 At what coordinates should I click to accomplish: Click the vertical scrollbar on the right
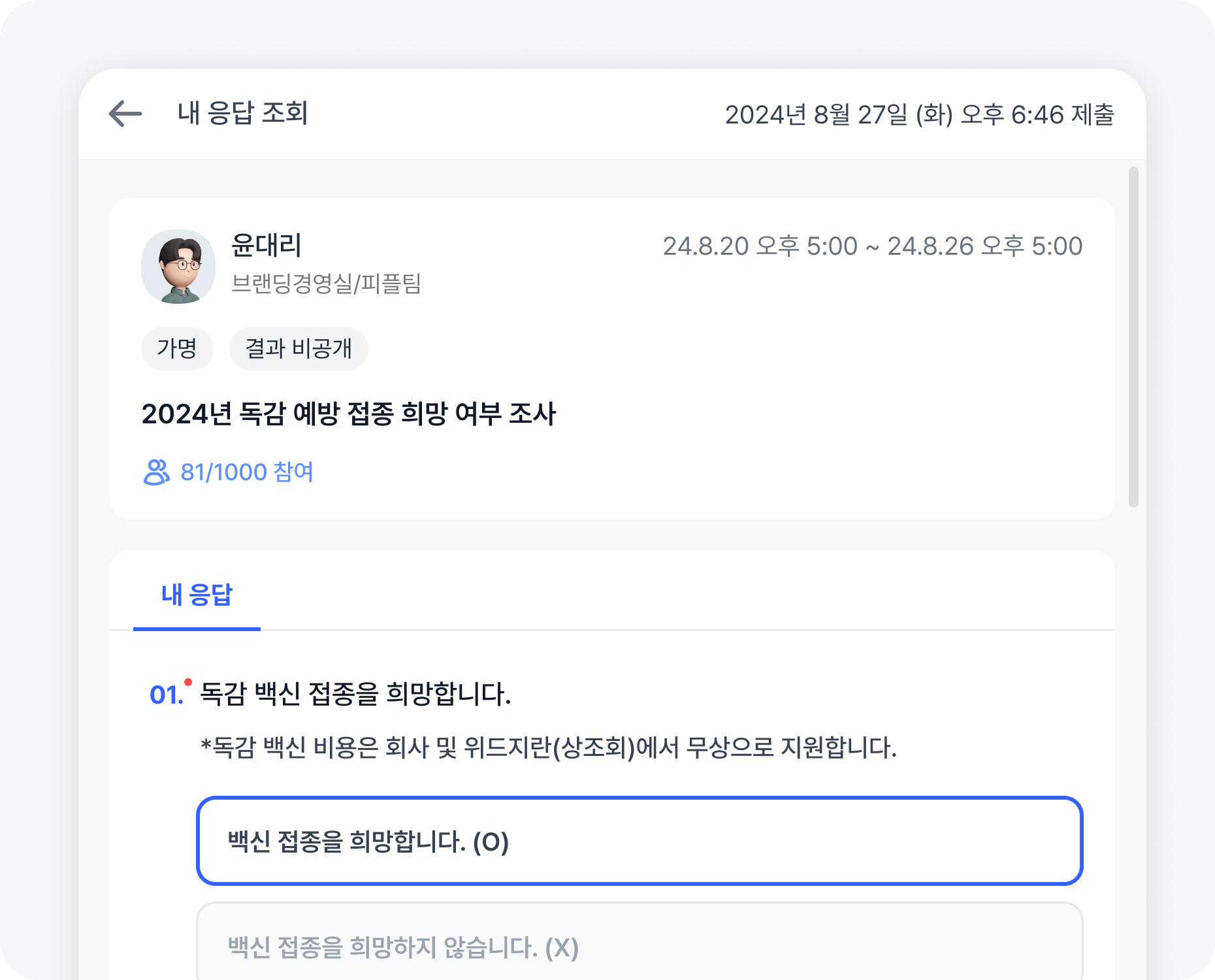tap(1133, 336)
